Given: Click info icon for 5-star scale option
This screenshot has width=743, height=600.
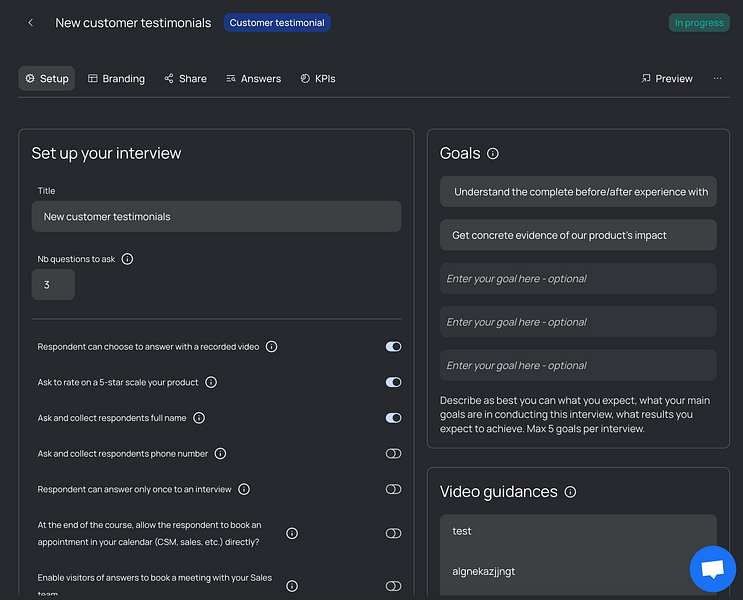Looking at the screenshot, I should 211,382.
